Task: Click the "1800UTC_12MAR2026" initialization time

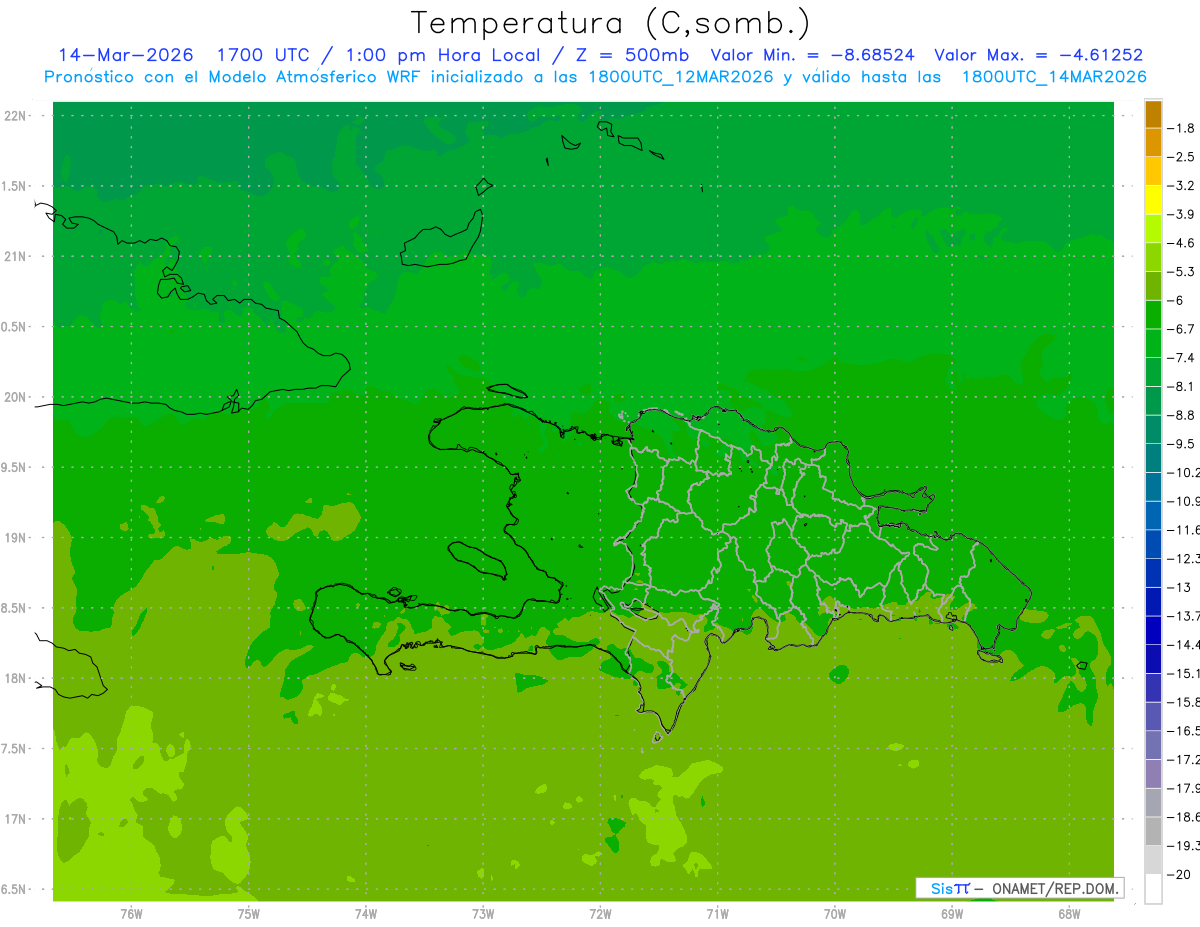Action: pyautogui.click(x=679, y=77)
